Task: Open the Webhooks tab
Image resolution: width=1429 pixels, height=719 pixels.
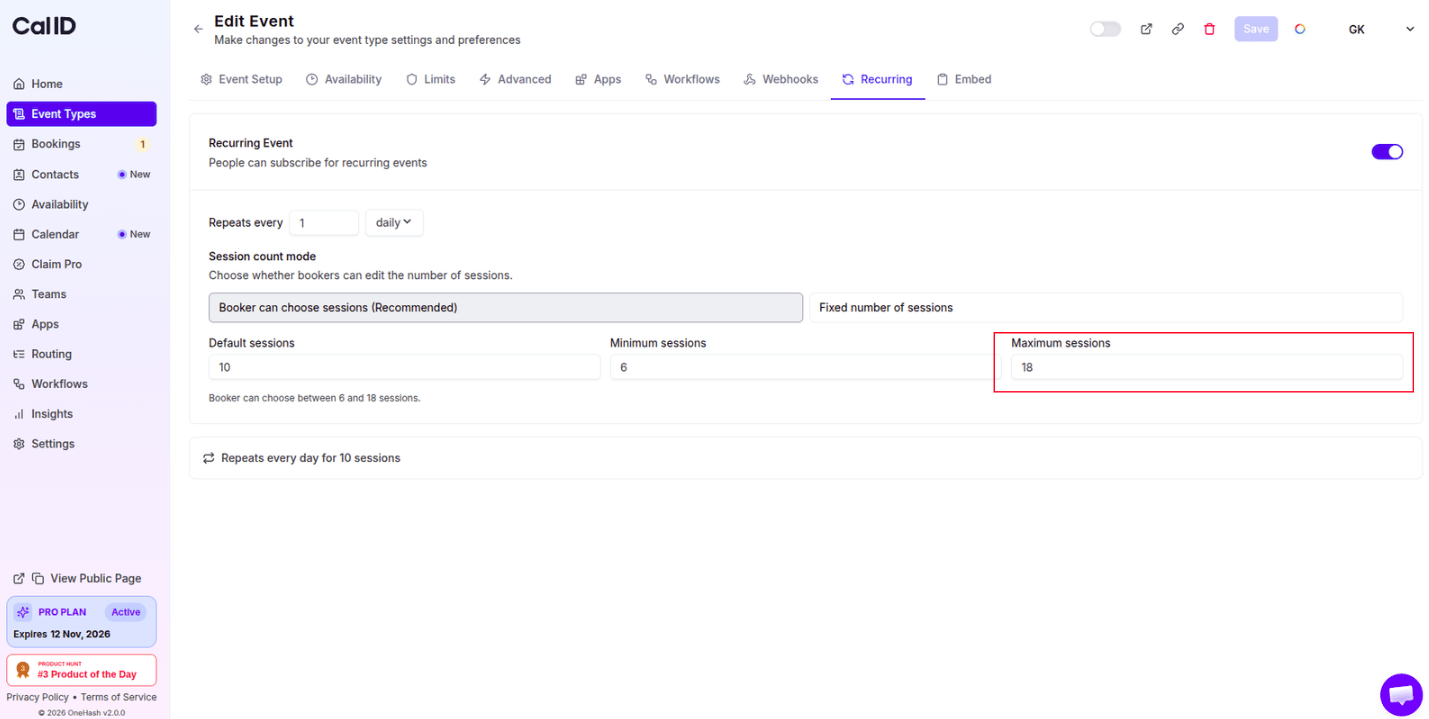Action: pos(781,79)
